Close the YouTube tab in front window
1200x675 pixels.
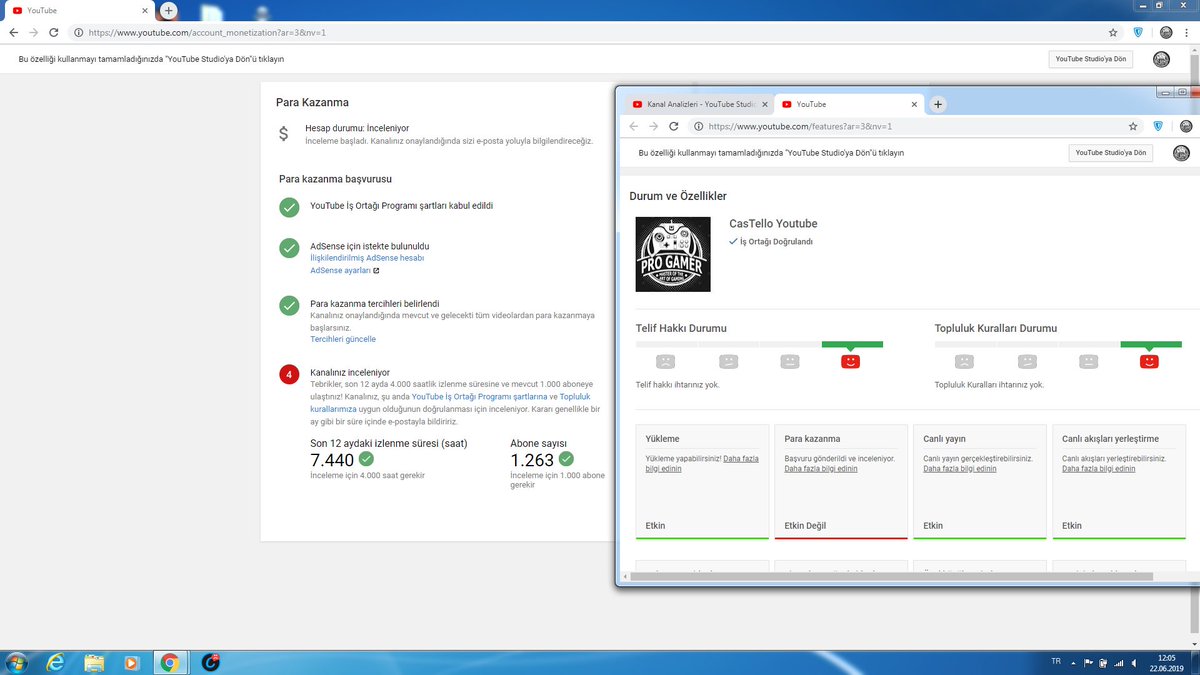(x=913, y=104)
